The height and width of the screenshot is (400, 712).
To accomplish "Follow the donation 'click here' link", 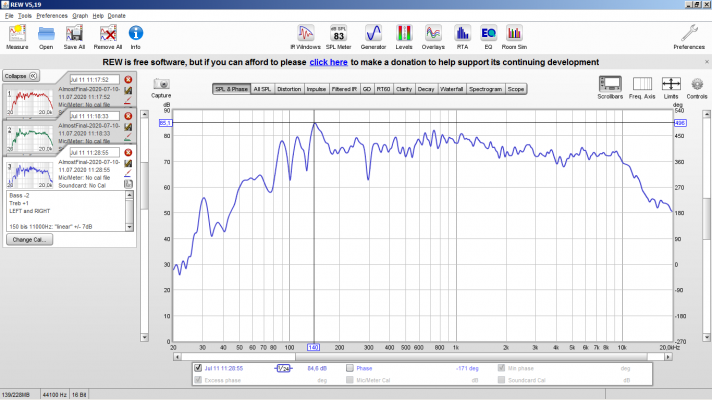I will pyautogui.click(x=328, y=62).
